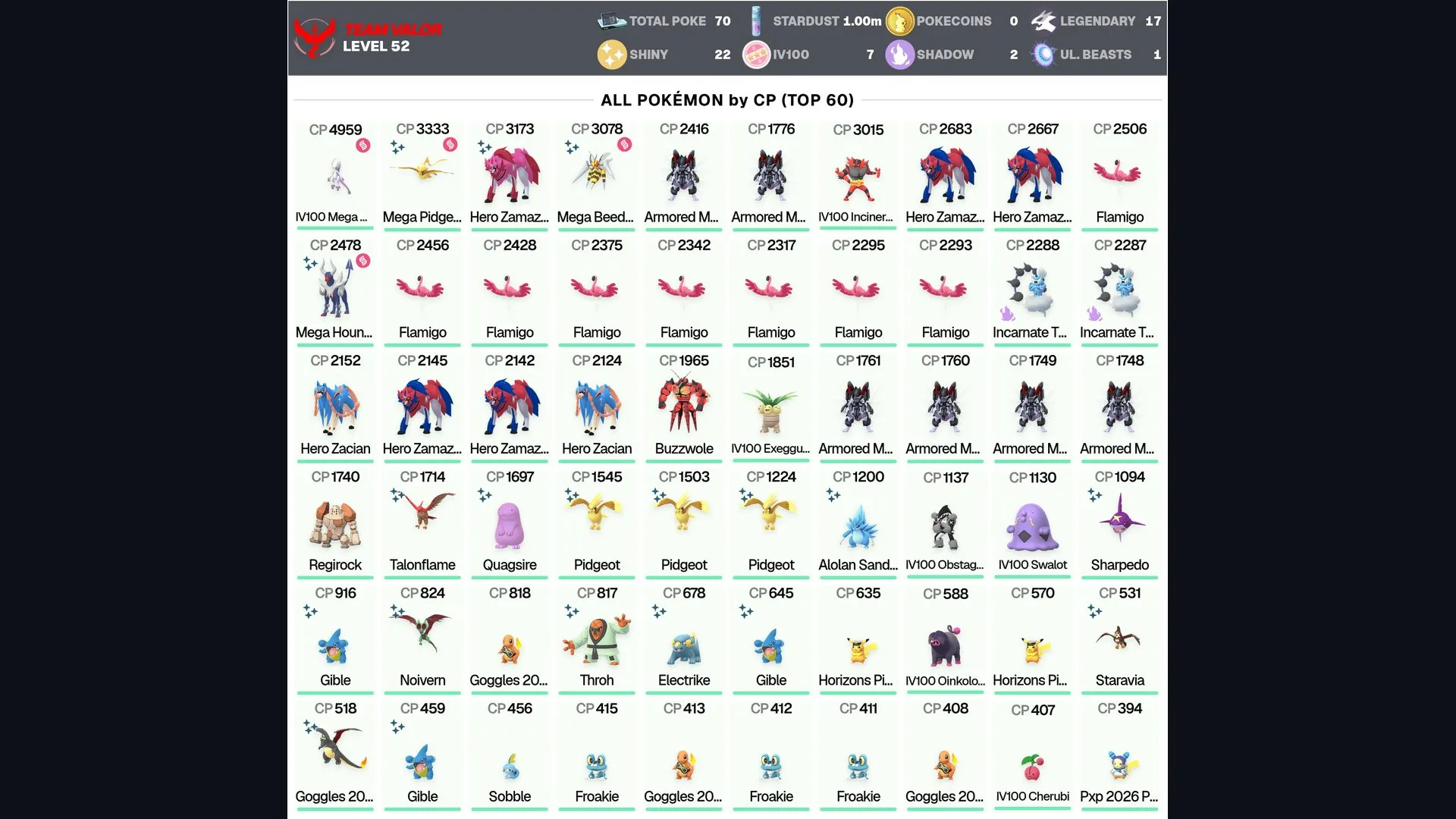Select the Sobble CP 456 card

pyautogui.click(x=510, y=755)
